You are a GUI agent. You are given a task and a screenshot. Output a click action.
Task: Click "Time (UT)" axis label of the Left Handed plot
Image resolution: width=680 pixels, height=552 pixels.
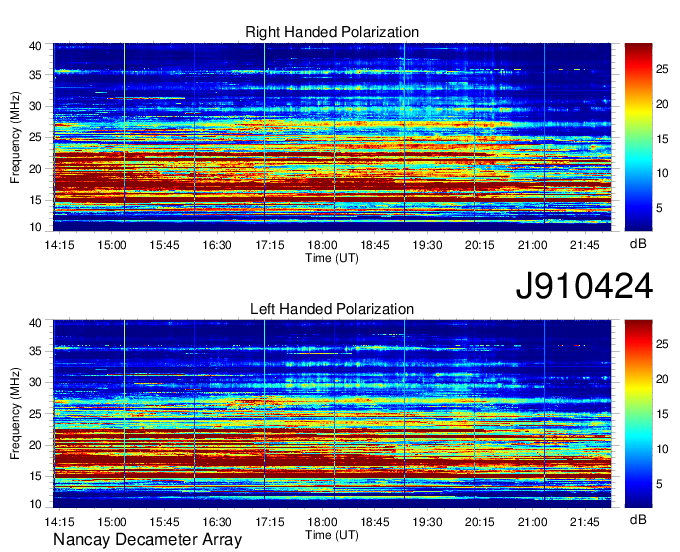[x=332, y=535]
